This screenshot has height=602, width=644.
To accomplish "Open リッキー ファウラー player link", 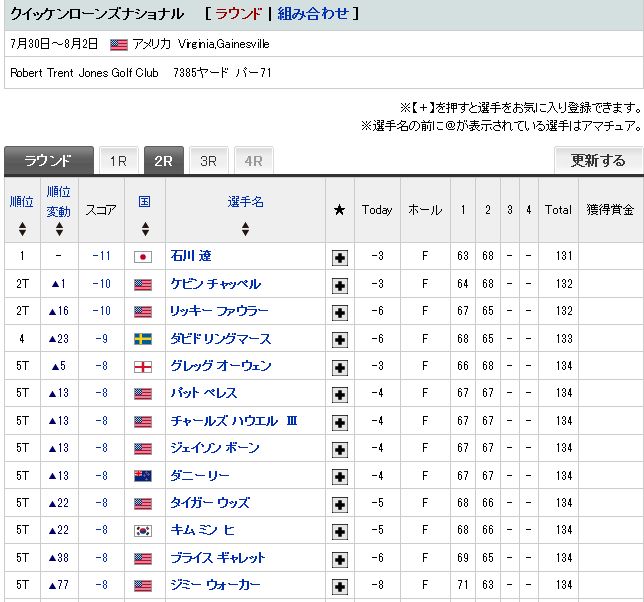I will coord(219,311).
